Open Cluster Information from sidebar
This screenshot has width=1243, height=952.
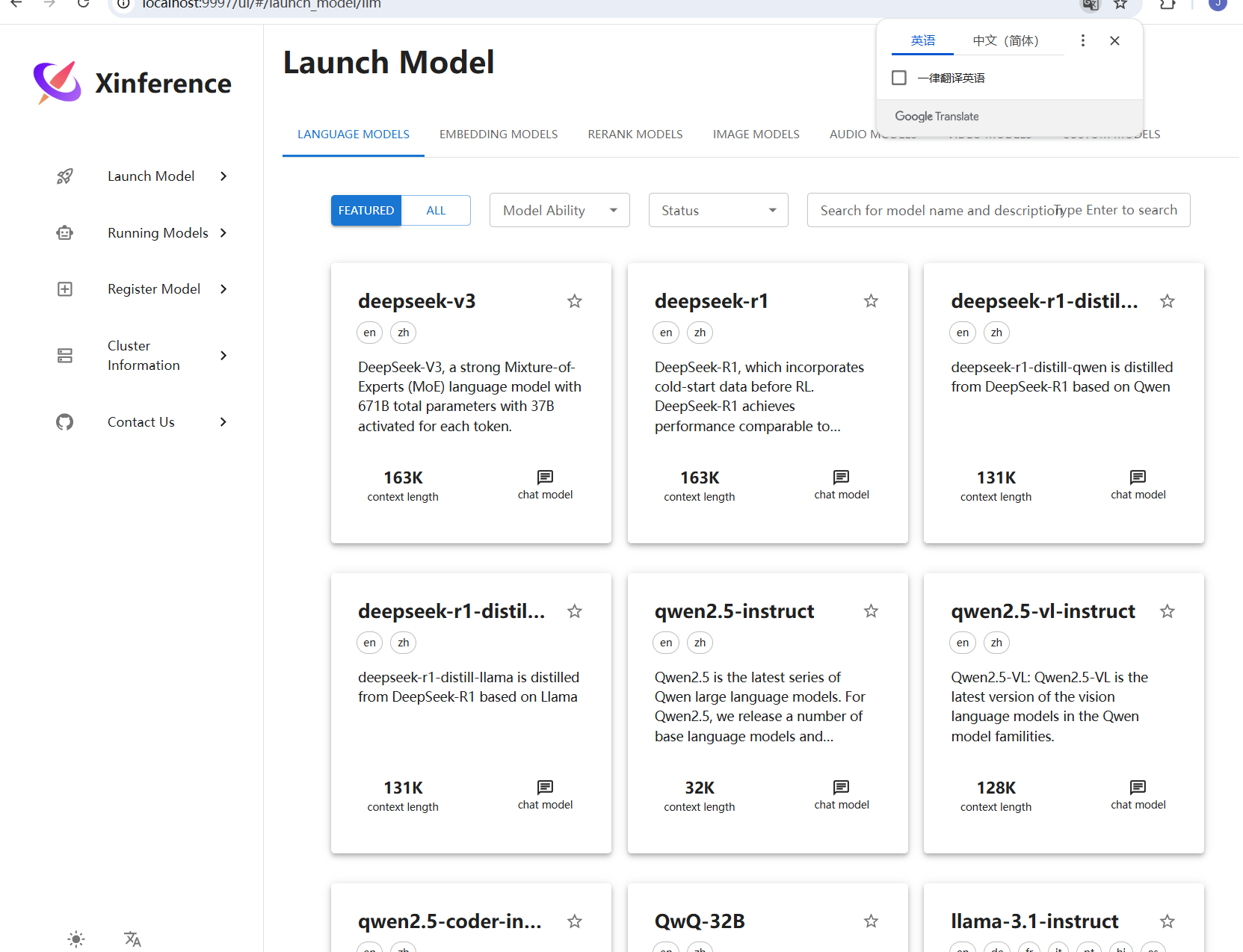[144, 356]
